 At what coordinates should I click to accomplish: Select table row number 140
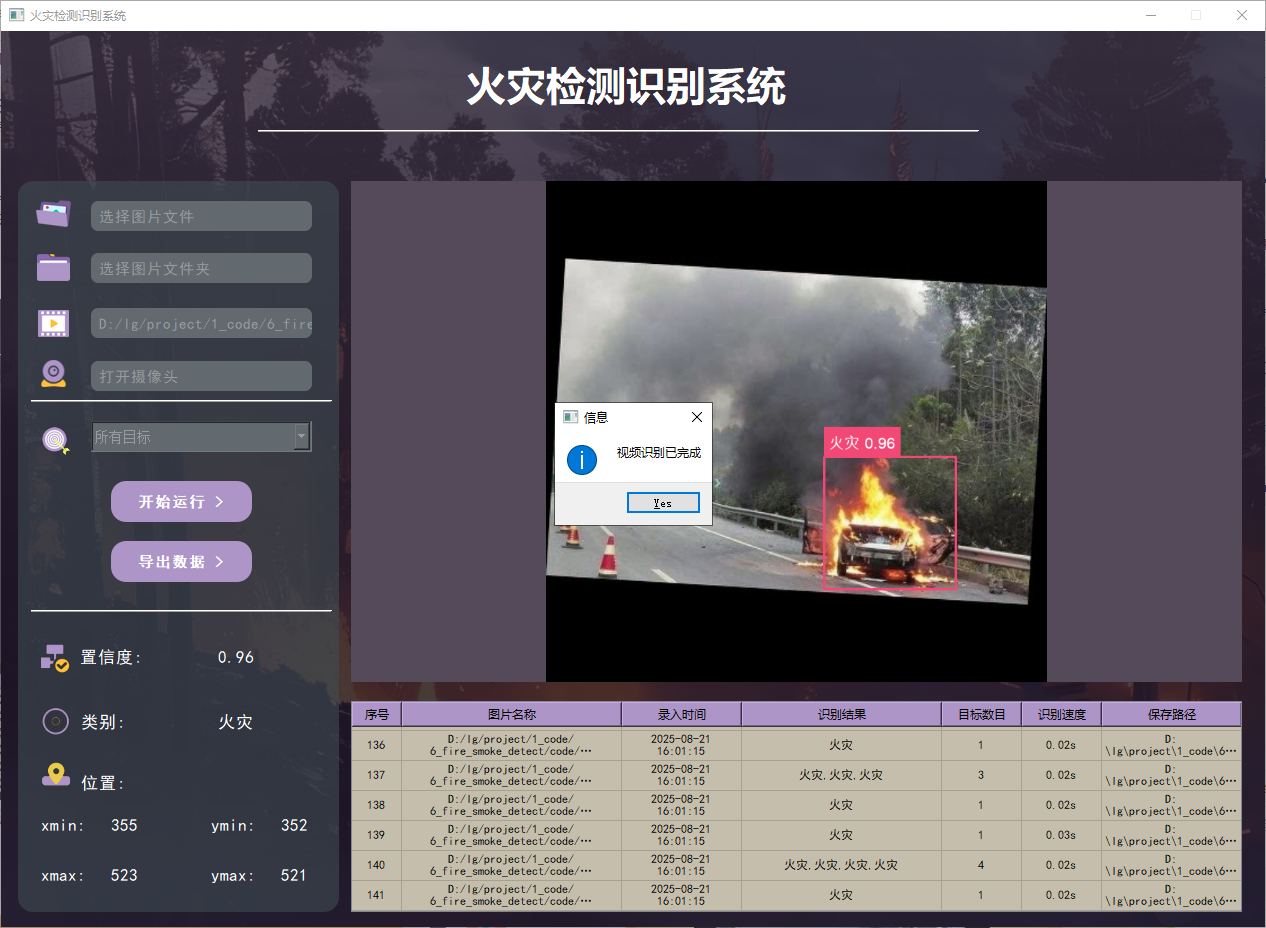pos(796,865)
